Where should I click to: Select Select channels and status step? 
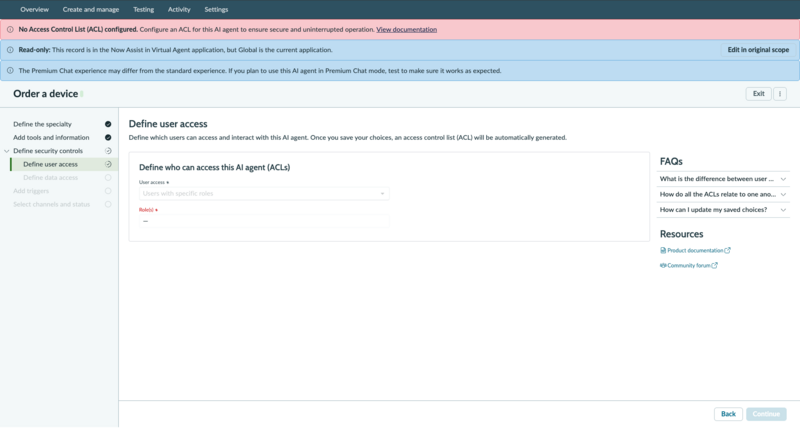(x=52, y=204)
